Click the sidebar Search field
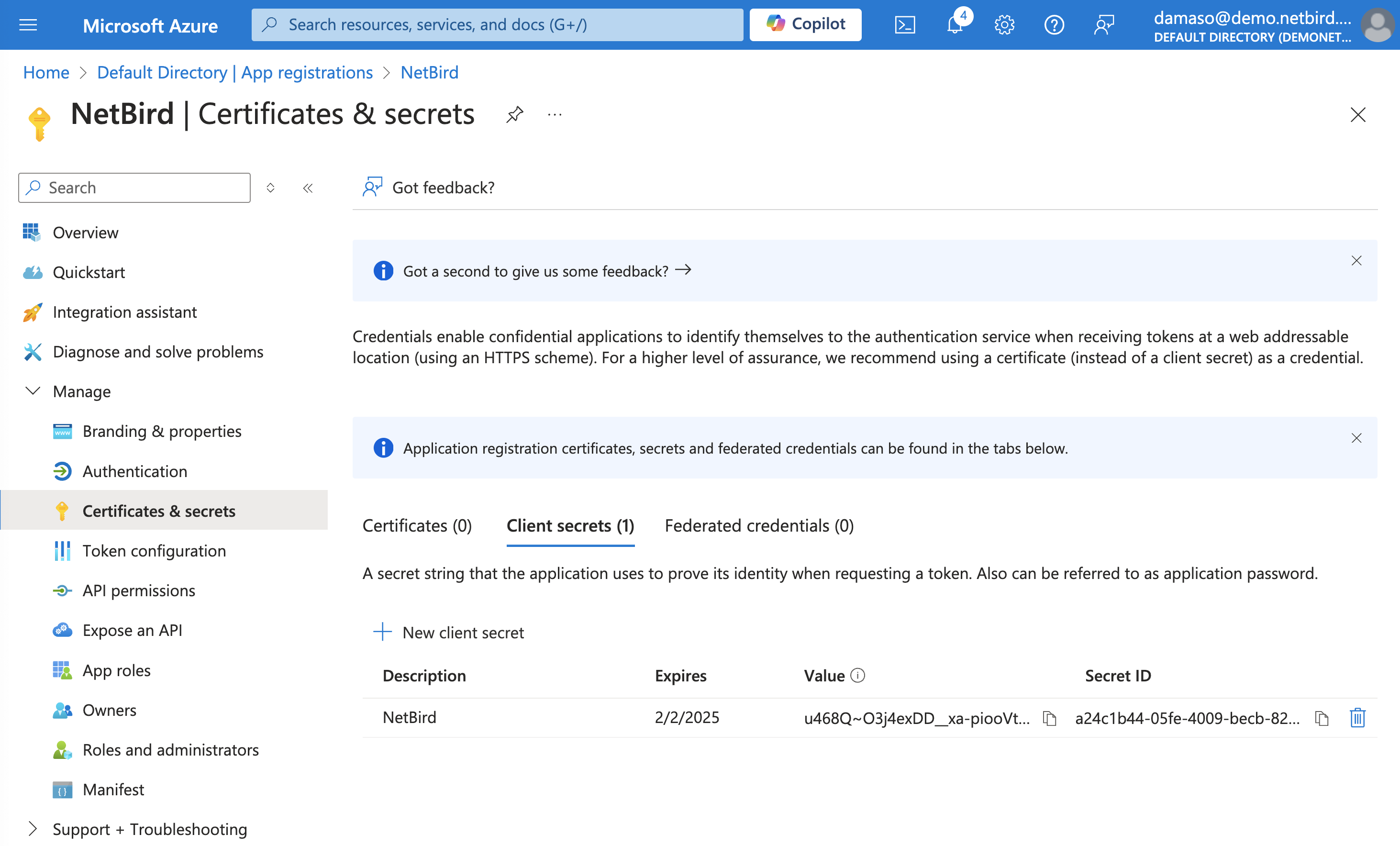The width and height of the screenshot is (1400, 846). pyautogui.click(x=134, y=188)
